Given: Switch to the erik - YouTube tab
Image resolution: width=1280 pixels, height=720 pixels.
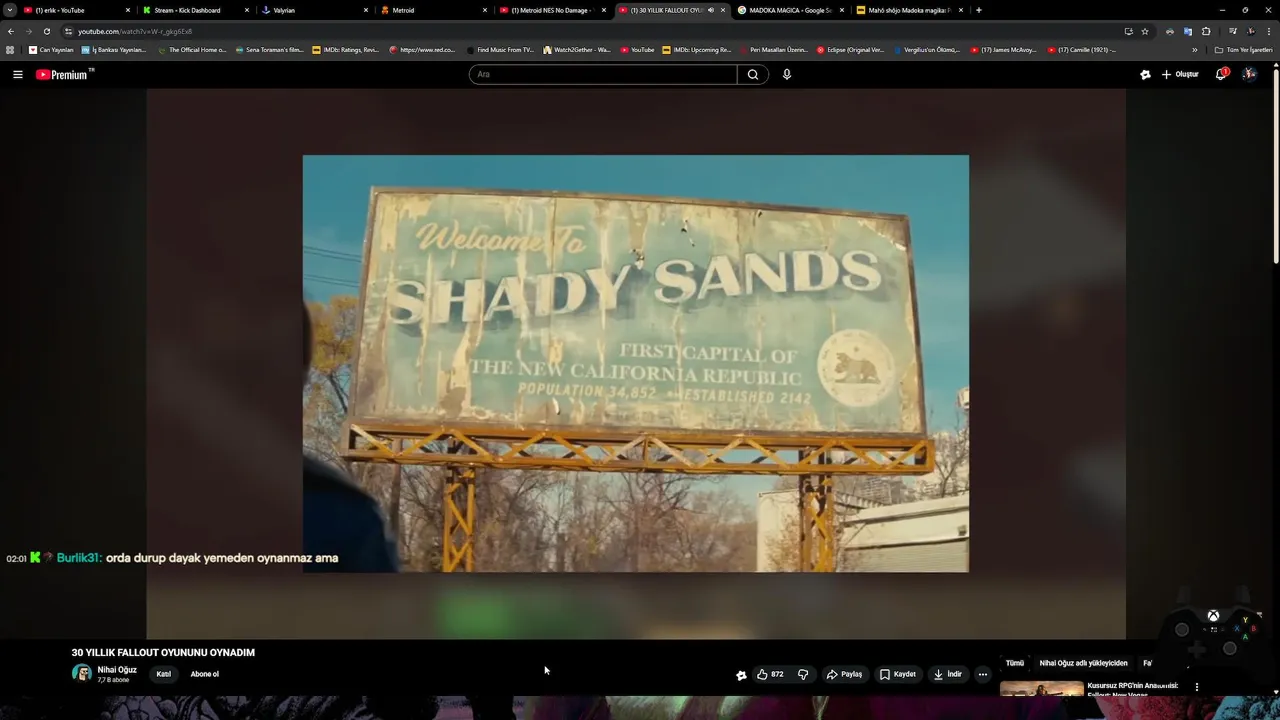Looking at the screenshot, I should pyautogui.click(x=75, y=10).
